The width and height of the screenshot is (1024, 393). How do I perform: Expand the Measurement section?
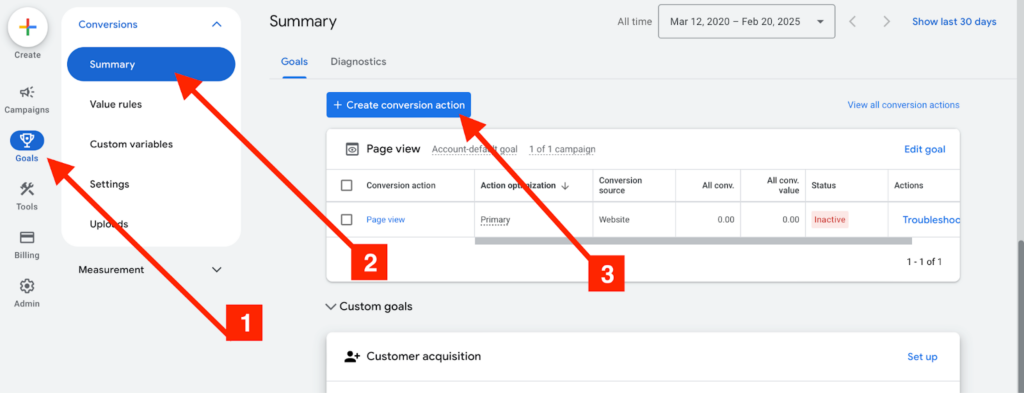tap(150, 270)
